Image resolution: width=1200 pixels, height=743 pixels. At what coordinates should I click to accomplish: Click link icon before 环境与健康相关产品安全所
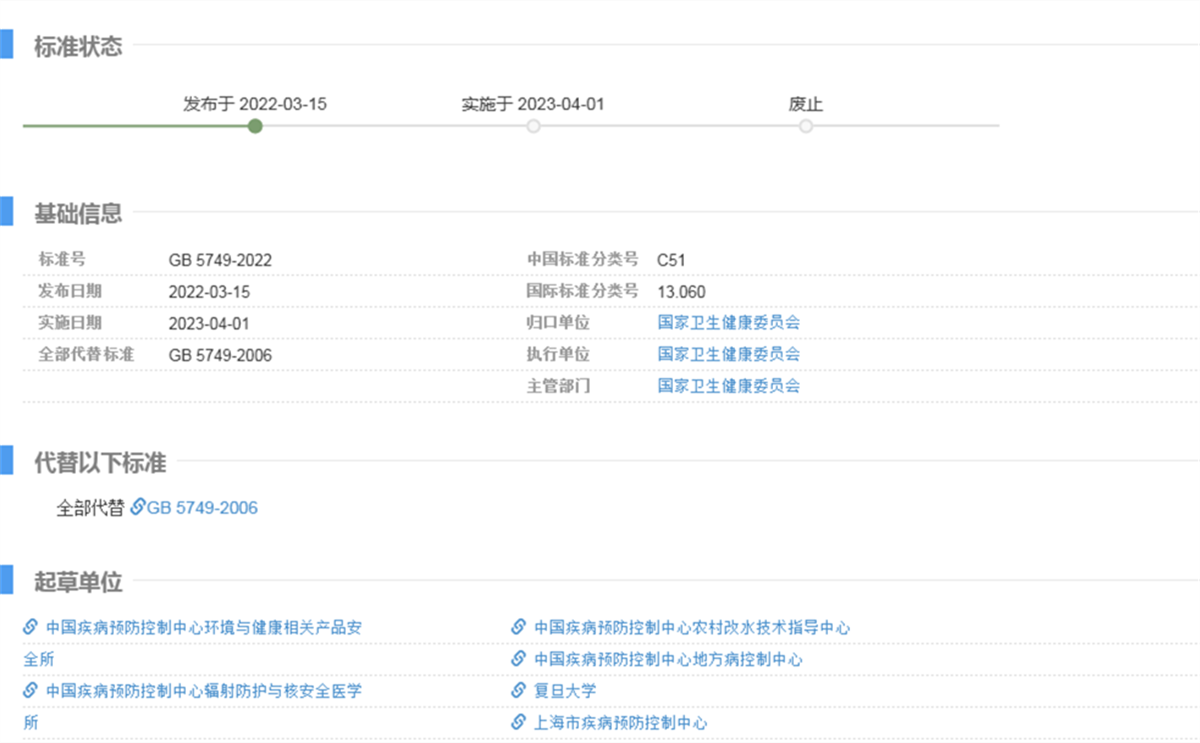(30, 627)
